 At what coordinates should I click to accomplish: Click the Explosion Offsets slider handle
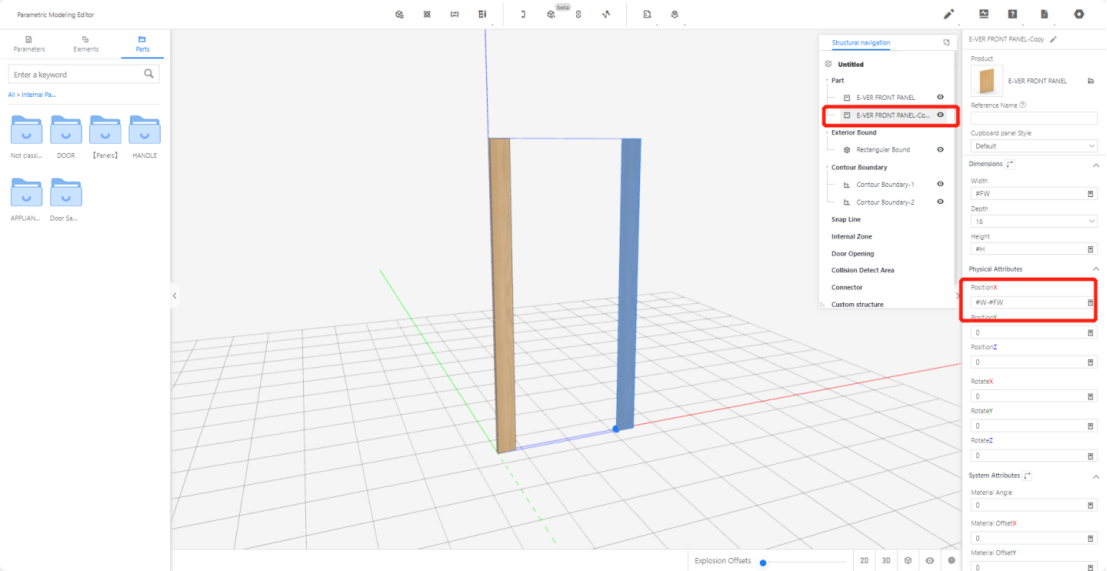pyautogui.click(x=763, y=562)
